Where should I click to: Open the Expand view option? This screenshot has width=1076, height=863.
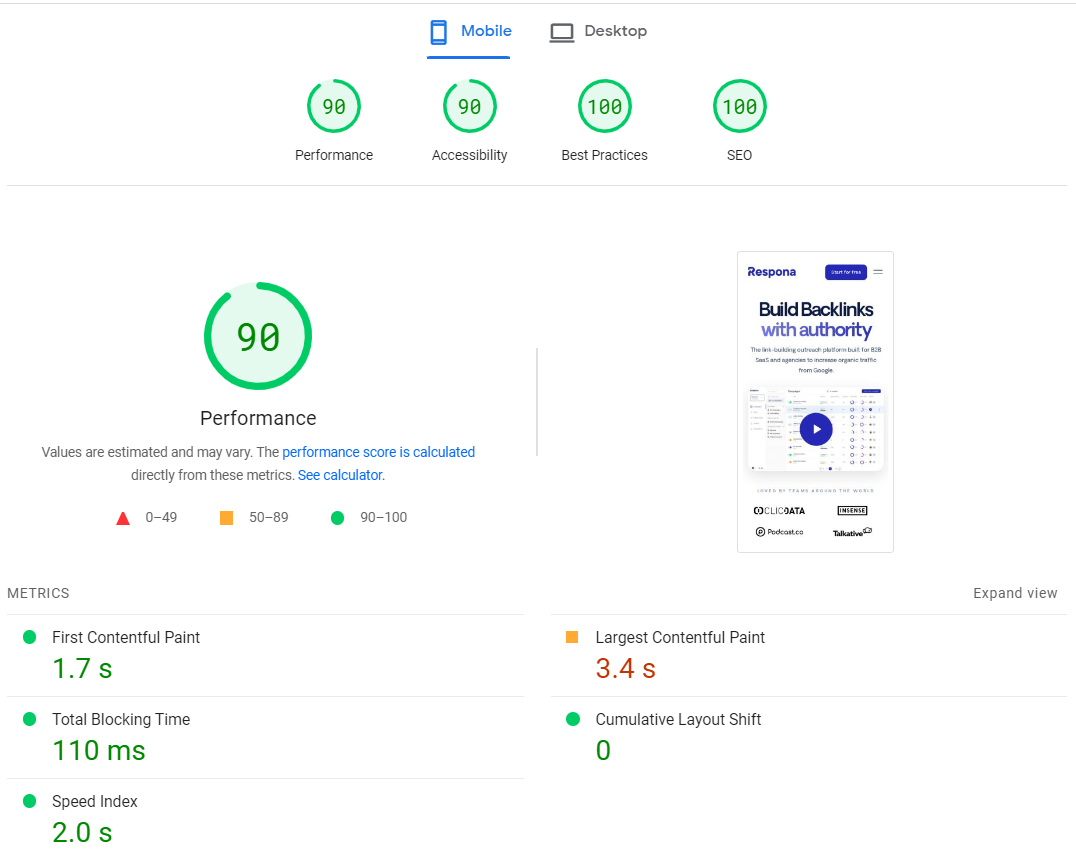pyautogui.click(x=1015, y=592)
